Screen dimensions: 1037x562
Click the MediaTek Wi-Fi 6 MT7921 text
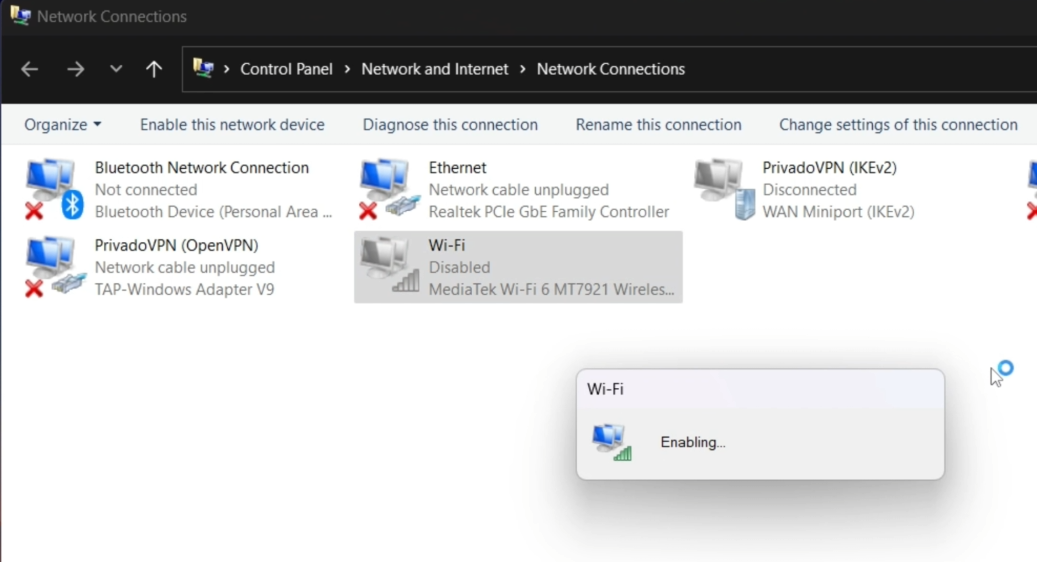coord(552,289)
